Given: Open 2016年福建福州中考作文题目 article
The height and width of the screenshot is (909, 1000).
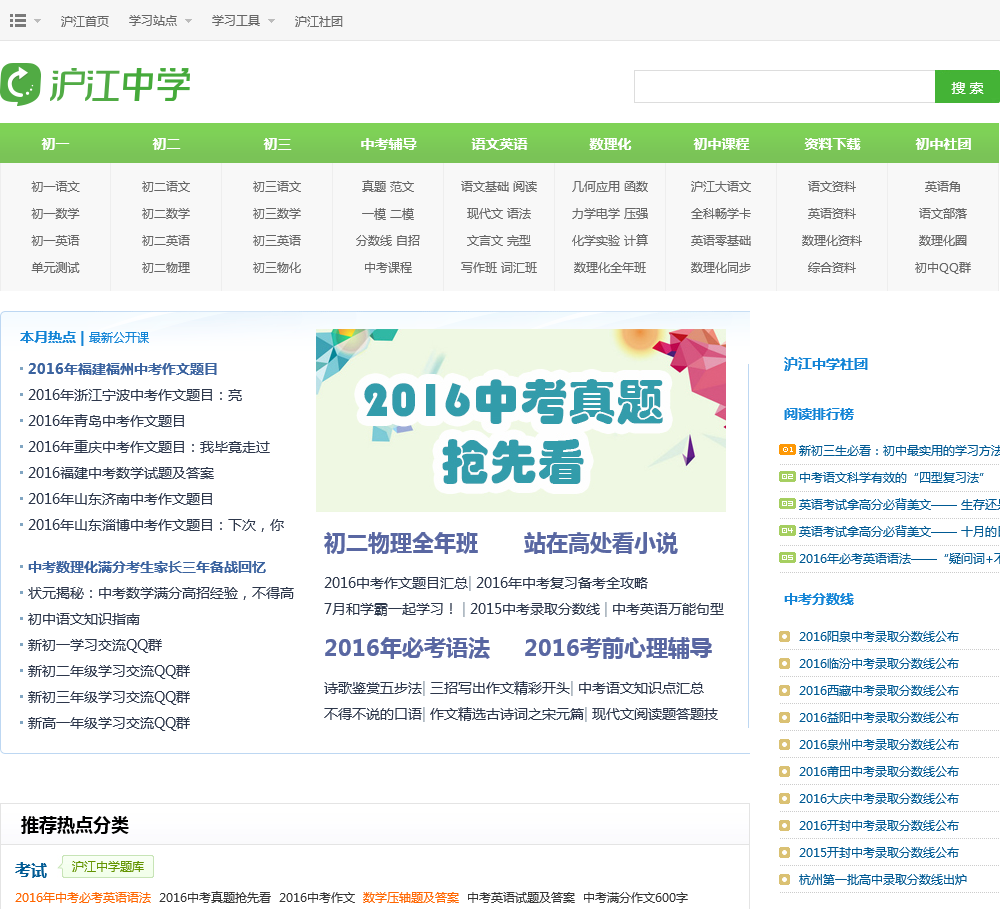Looking at the screenshot, I should (123, 369).
